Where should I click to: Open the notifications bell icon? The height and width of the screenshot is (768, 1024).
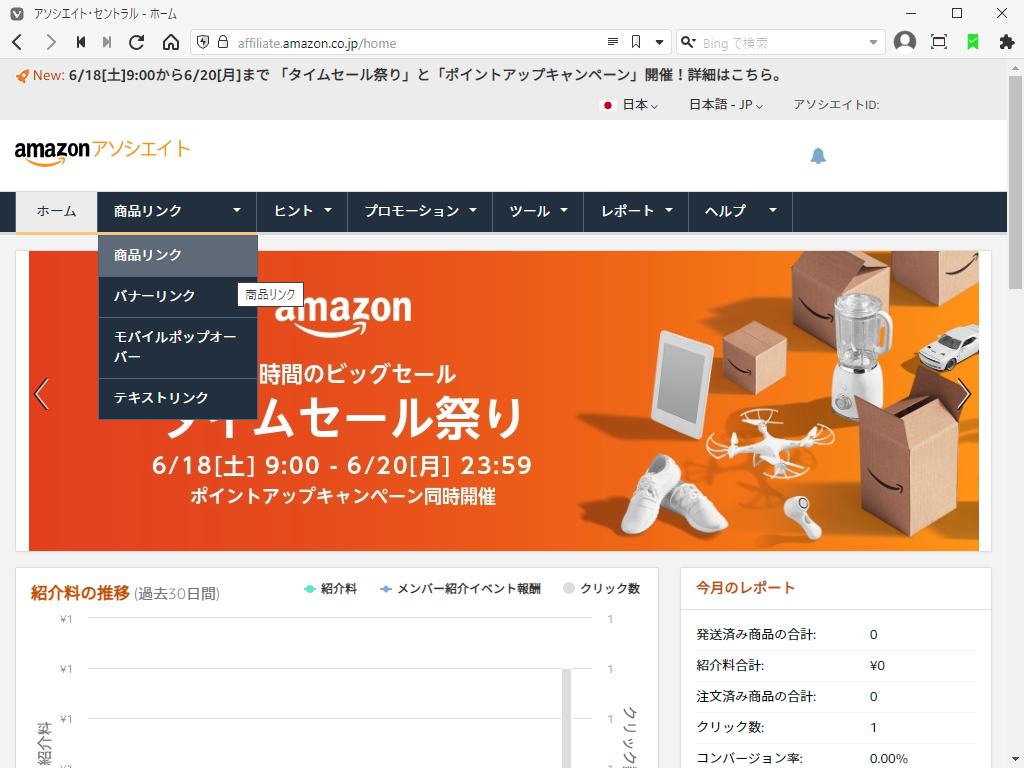pos(818,155)
